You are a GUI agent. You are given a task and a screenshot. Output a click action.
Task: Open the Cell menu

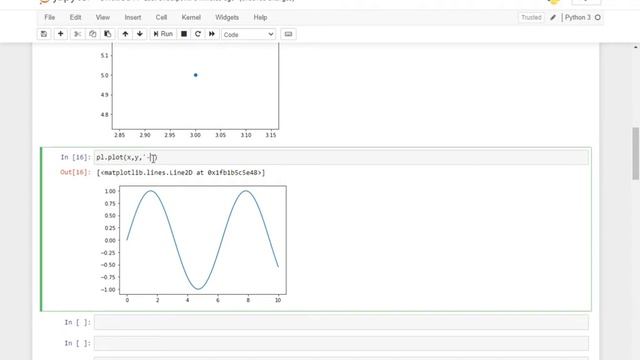(161, 18)
